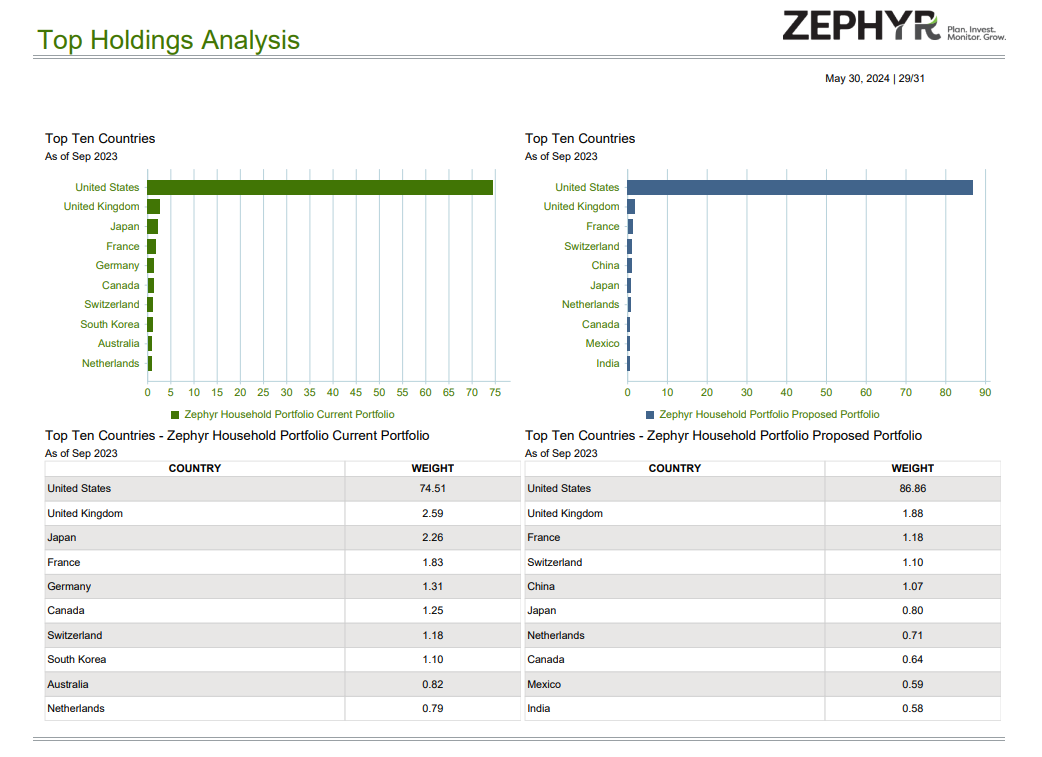The width and height of the screenshot is (1042, 757).
Task: Click the Zephyr logo
Action: [x=862, y=27]
